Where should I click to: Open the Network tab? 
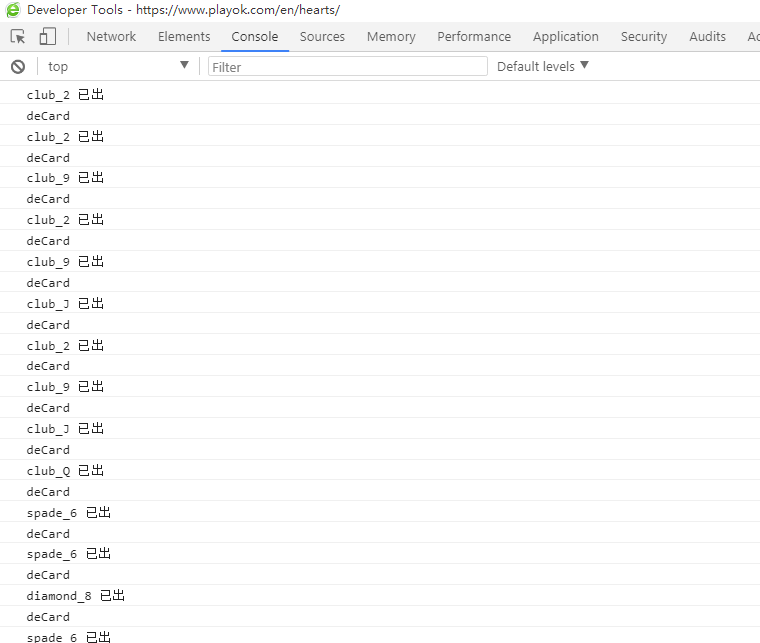(111, 36)
